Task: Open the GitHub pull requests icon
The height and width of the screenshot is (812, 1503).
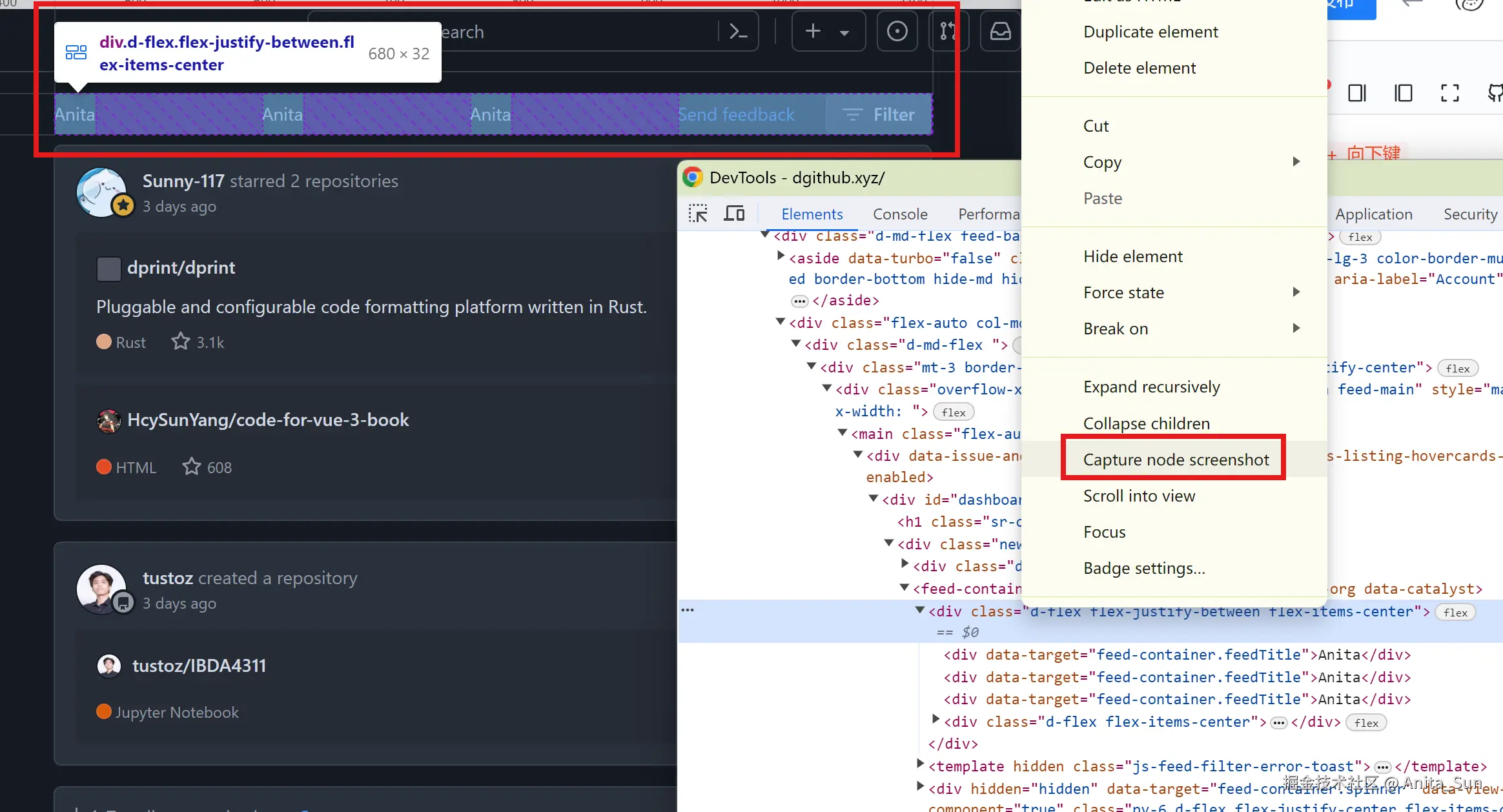Action: tap(947, 32)
